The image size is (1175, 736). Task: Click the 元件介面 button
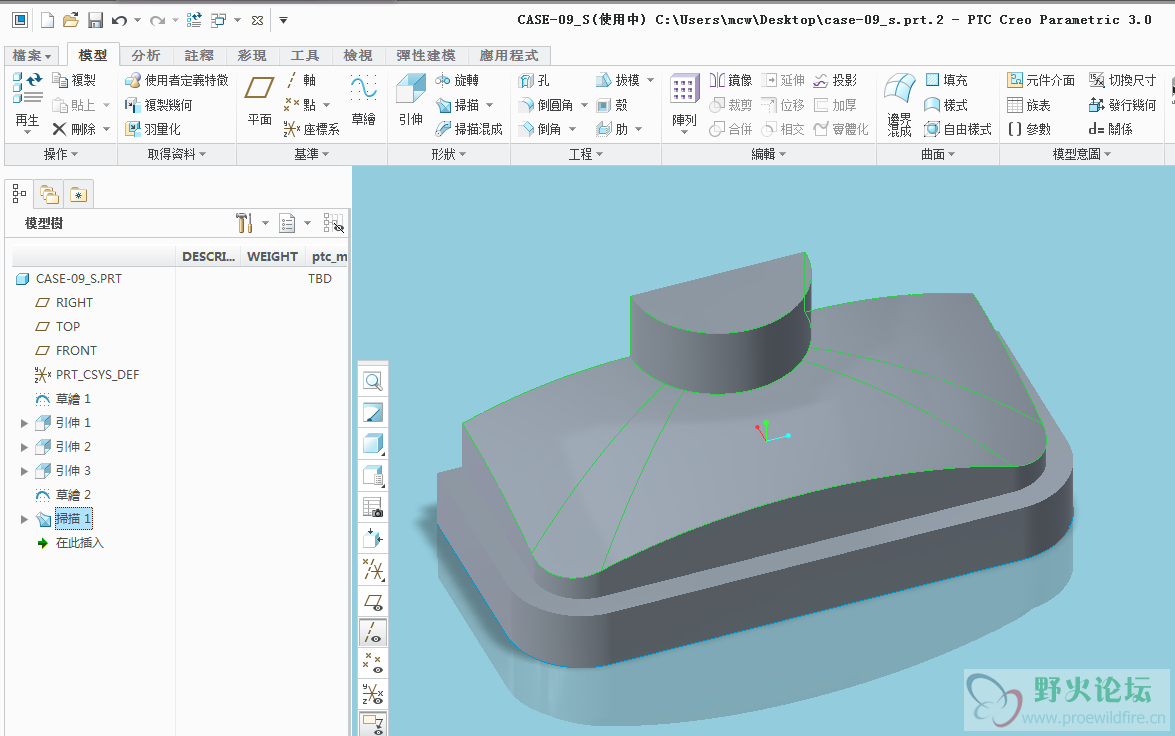[x=1041, y=80]
